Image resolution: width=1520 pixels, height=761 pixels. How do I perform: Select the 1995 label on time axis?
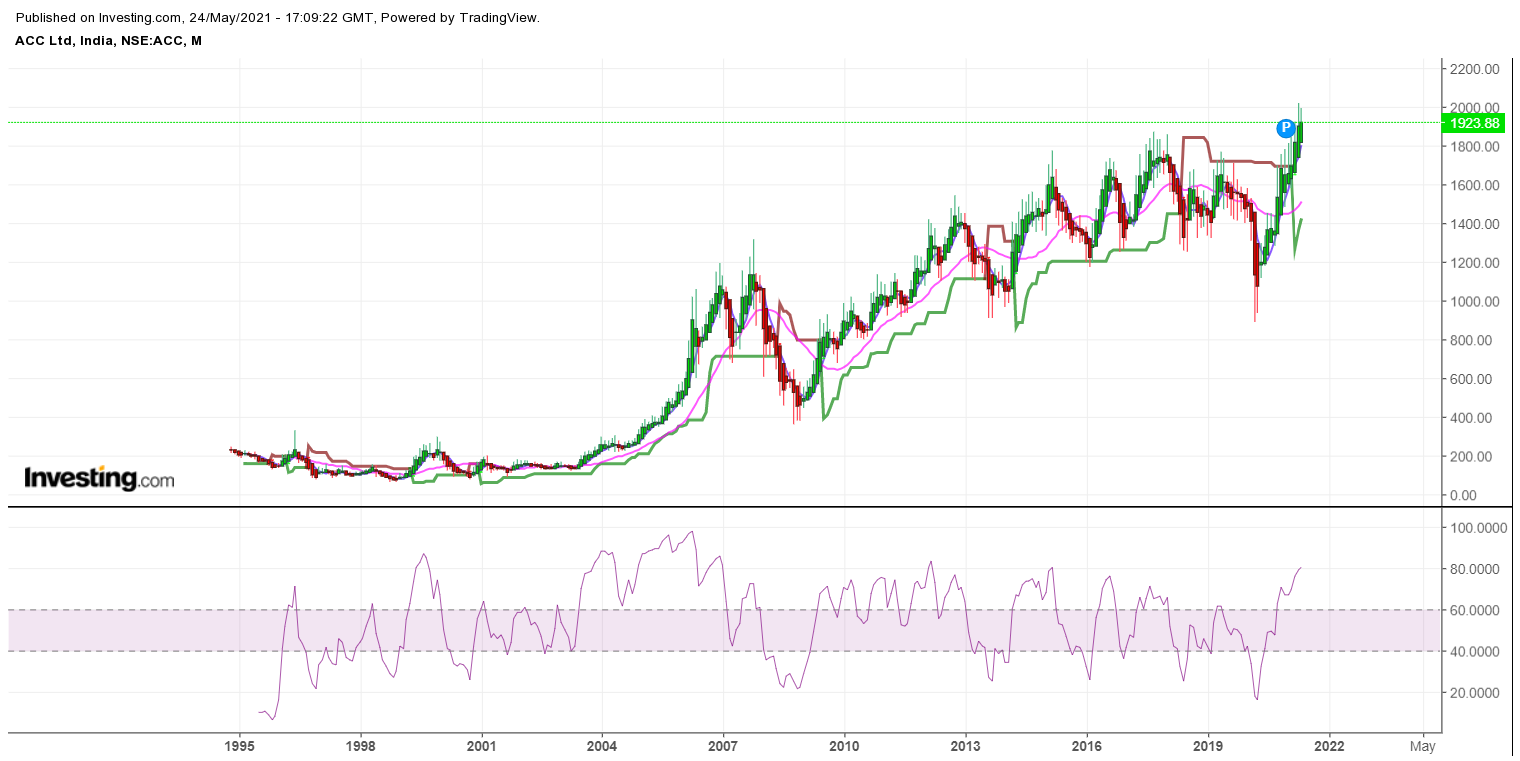240,746
